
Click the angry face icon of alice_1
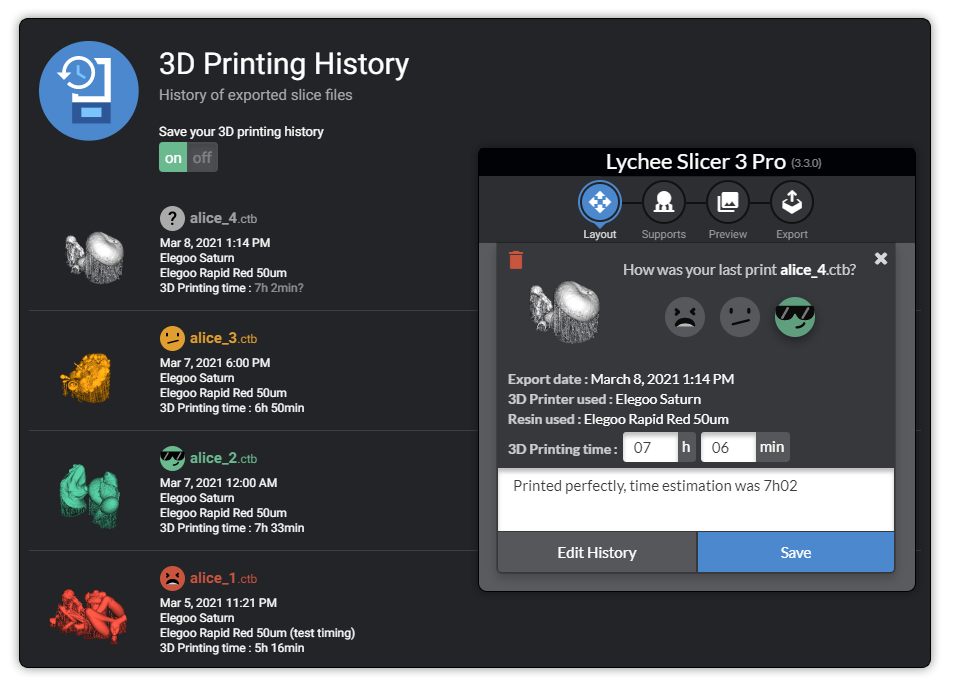tap(172, 578)
